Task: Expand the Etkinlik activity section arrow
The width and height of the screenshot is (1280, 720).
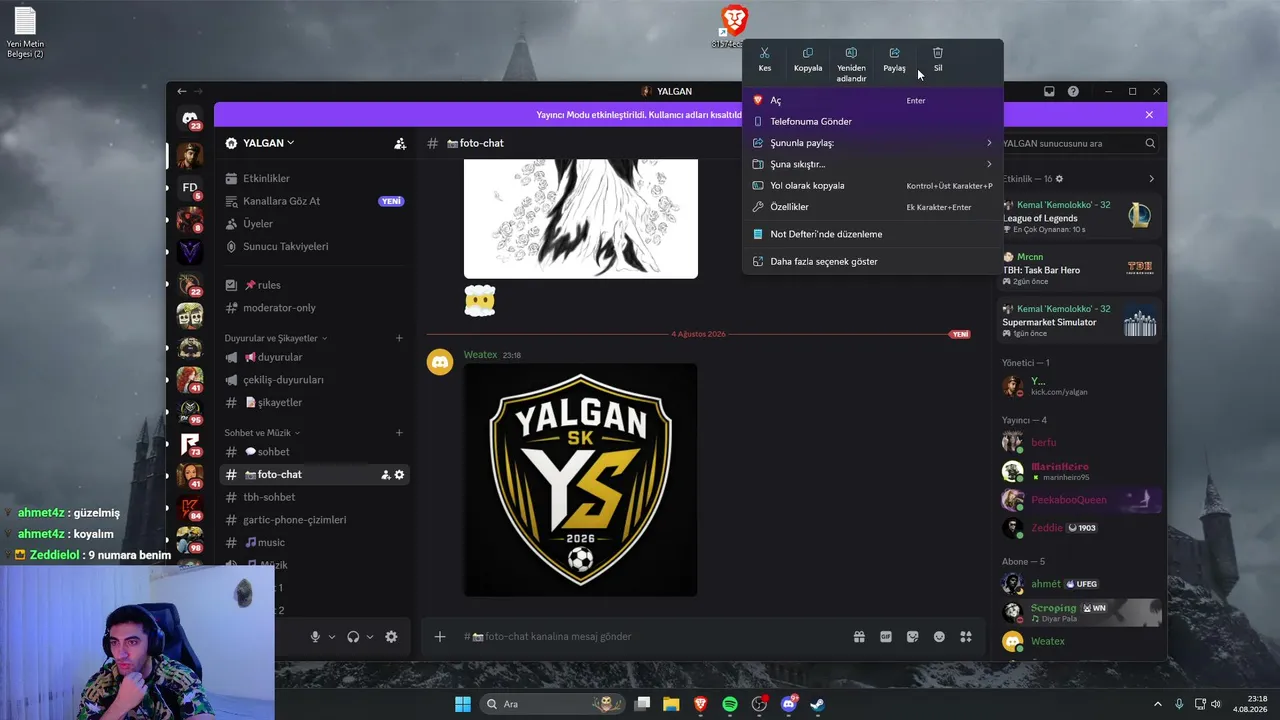Action: [1151, 179]
